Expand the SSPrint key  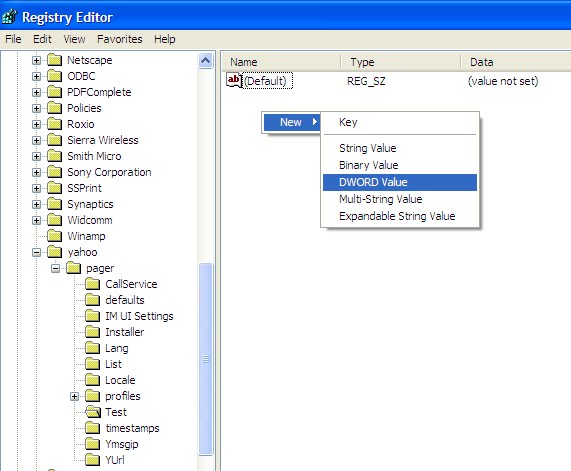pos(36,188)
